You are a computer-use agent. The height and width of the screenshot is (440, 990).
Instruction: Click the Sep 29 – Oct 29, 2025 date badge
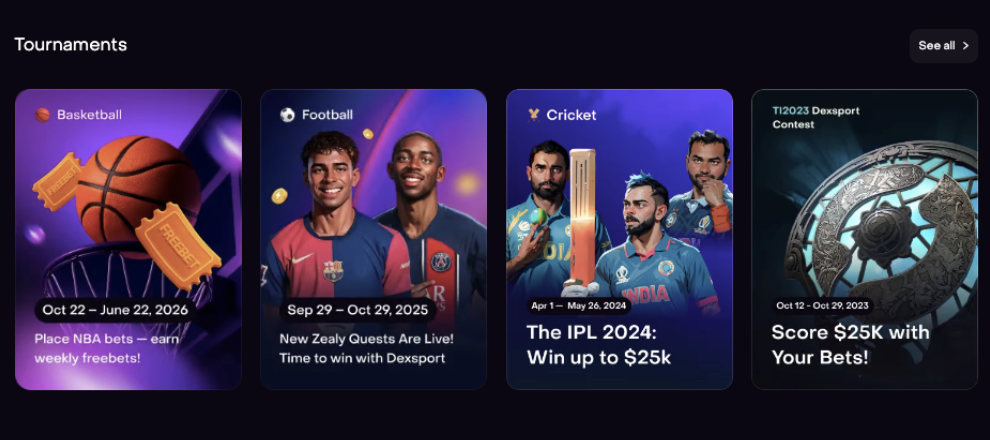tap(358, 310)
